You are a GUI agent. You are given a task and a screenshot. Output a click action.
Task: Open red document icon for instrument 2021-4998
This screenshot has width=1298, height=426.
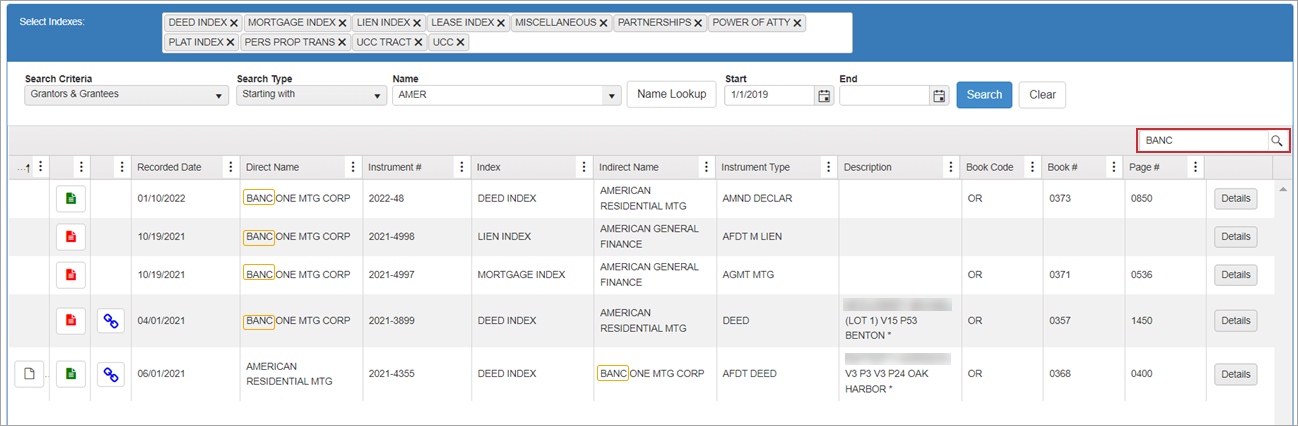(70, 237)
